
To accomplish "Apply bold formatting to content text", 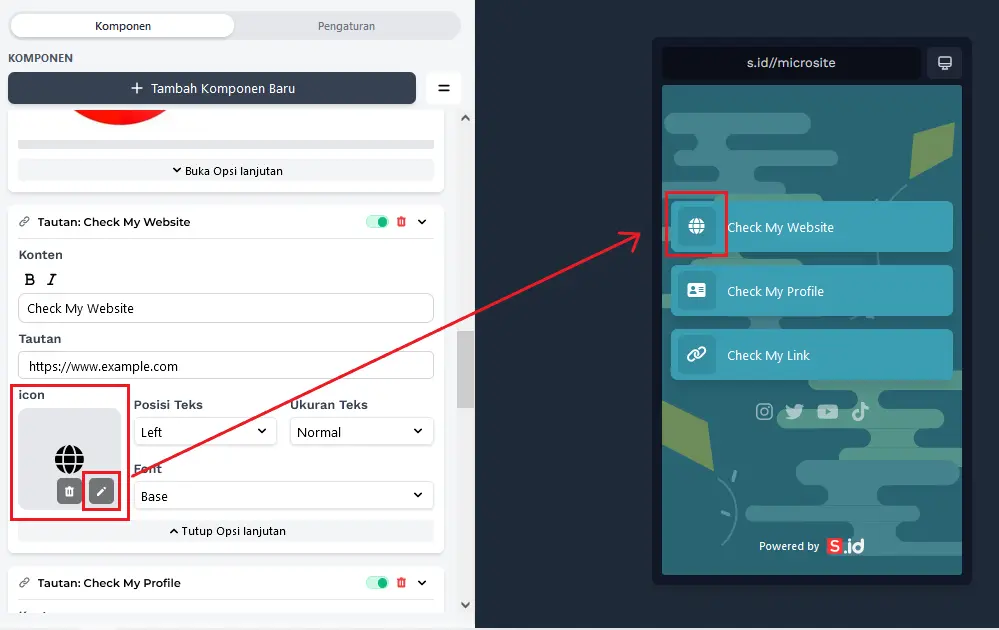I will pos(30,280).
